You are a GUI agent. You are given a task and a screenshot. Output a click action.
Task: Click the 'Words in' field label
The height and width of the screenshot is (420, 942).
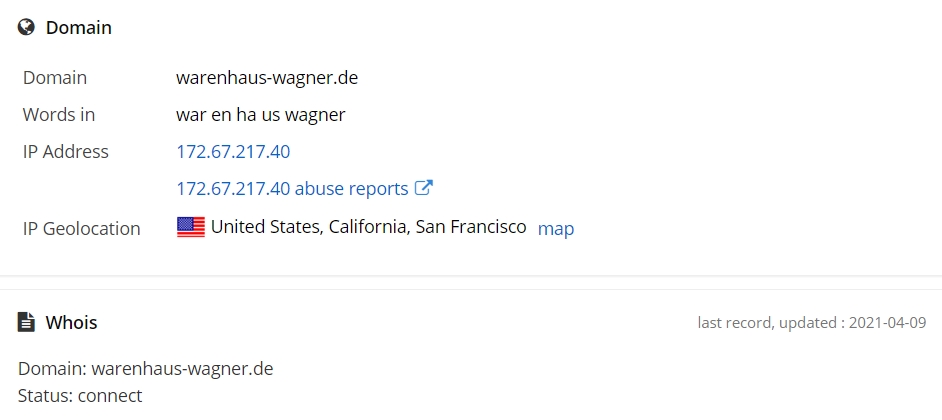(59, 115)
